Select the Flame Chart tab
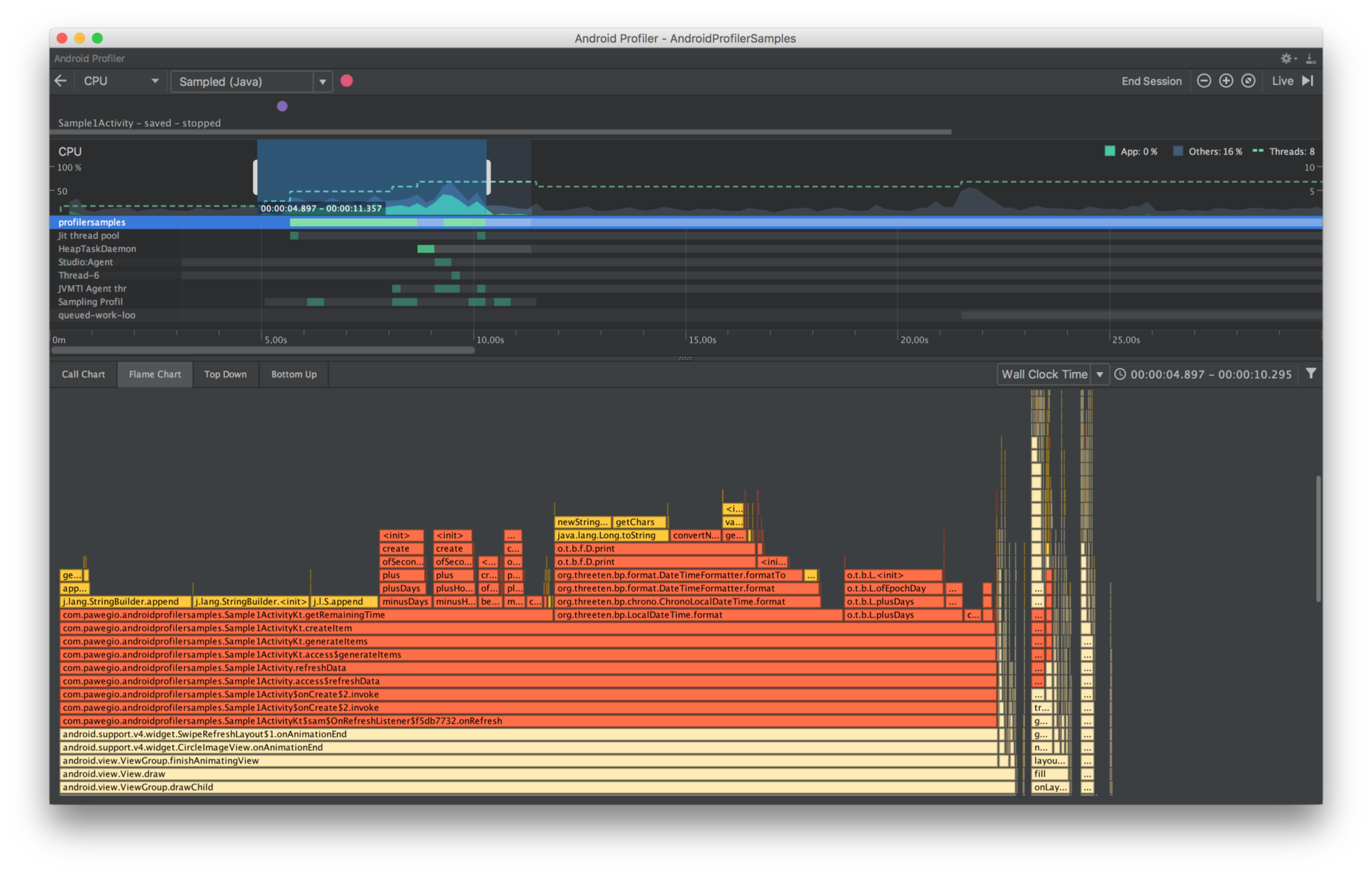This screenshot has width=1372, height=875. click(153, 374)
